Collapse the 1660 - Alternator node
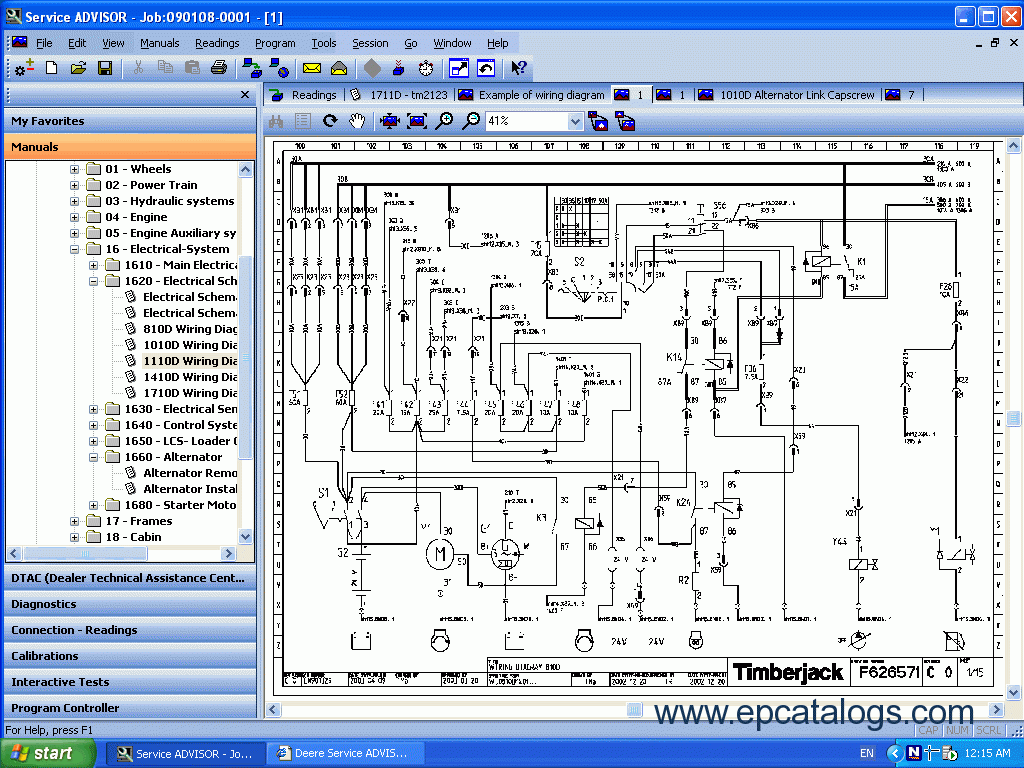The image size is (1024, 768). coord(93,458)
